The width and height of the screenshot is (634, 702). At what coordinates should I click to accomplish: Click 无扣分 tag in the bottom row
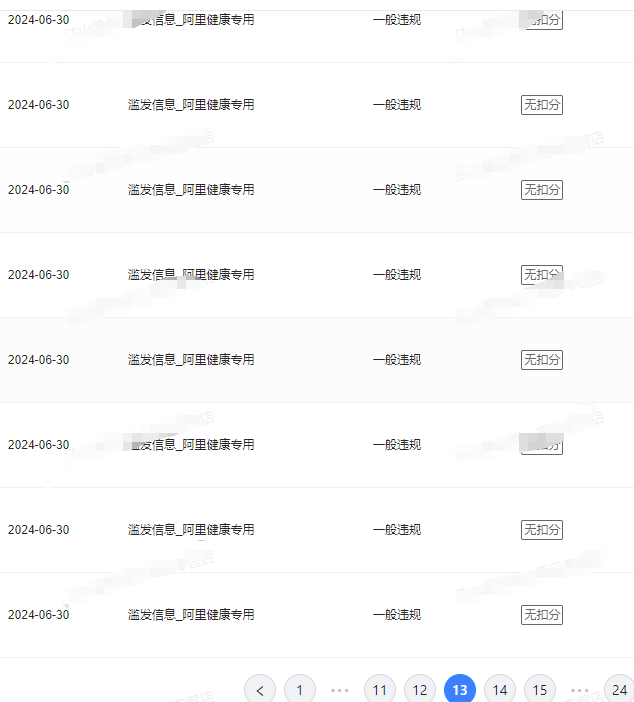(542, 615)
